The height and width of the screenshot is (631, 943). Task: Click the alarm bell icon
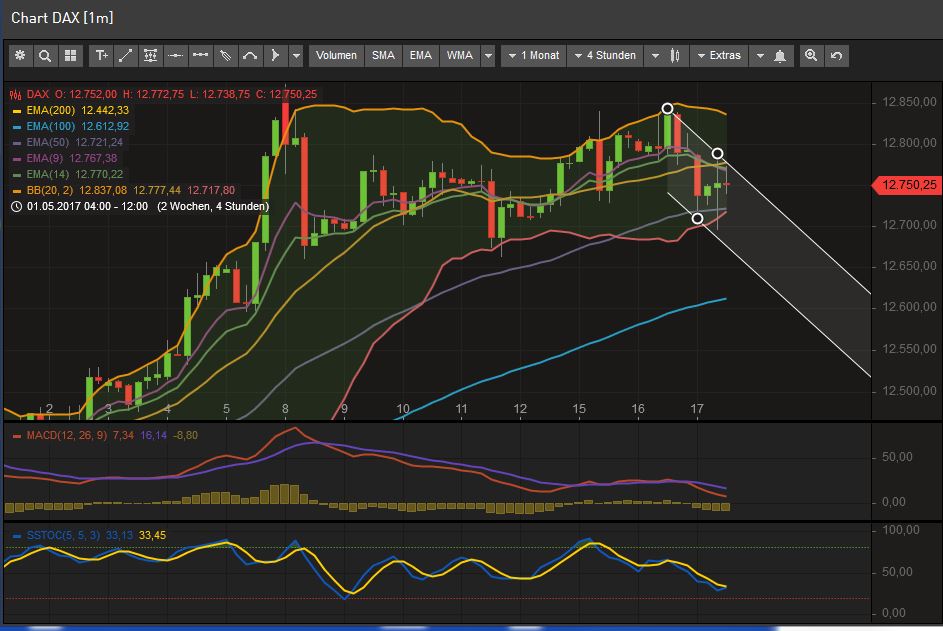pos(780,55)
